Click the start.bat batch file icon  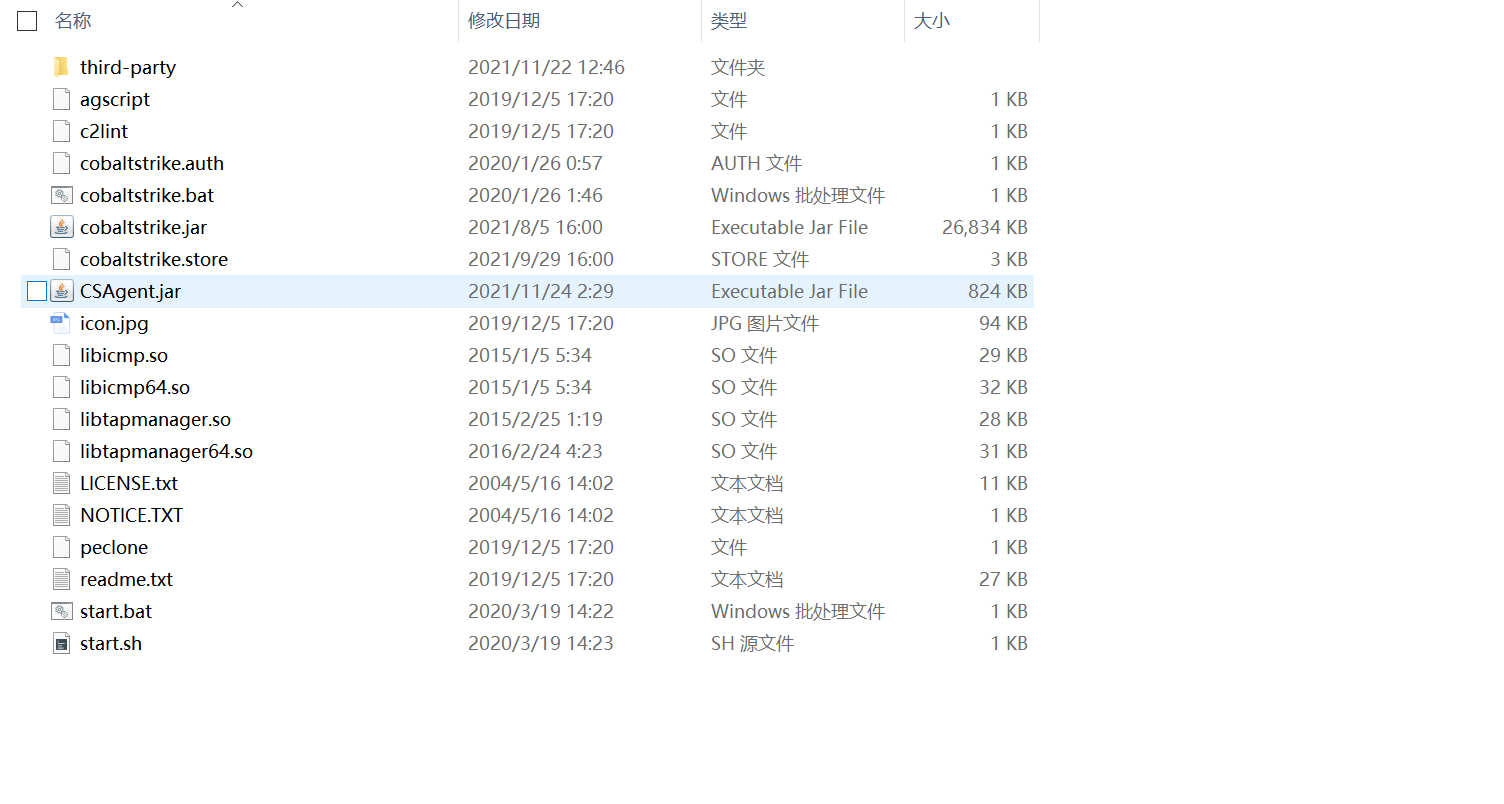tap(62, 611)
